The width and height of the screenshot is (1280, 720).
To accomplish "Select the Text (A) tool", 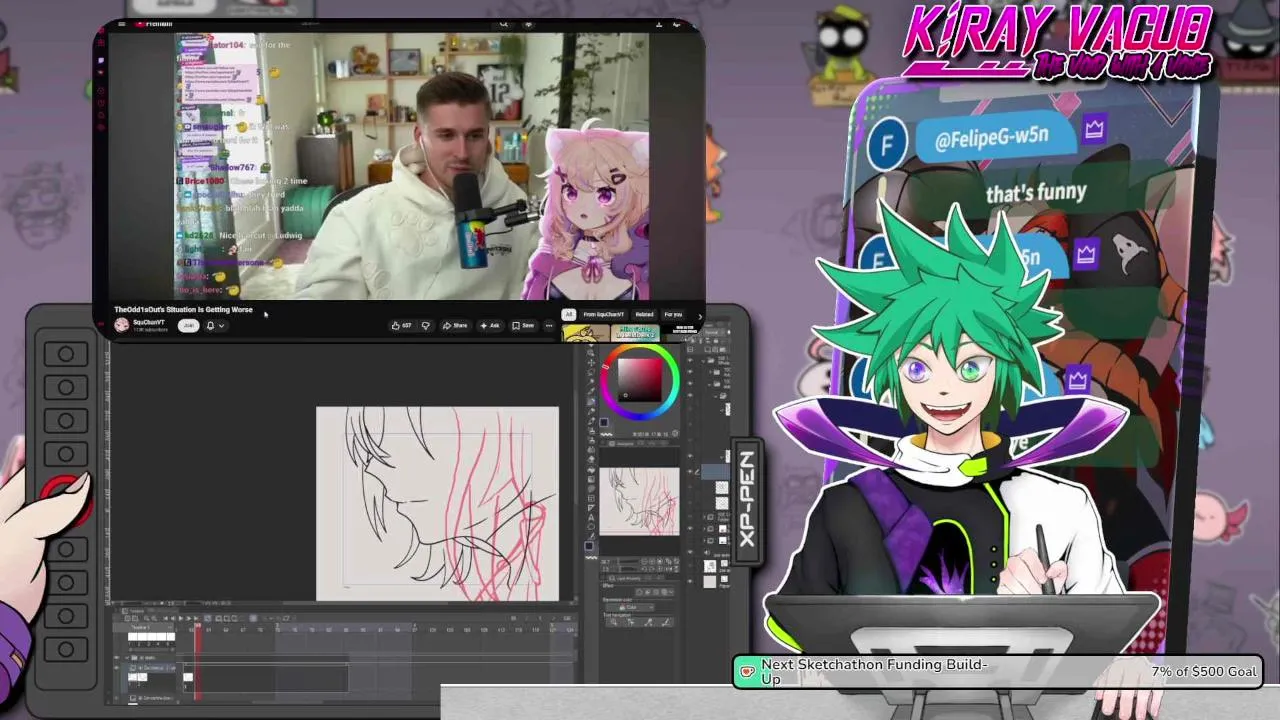I will point(591,518).
